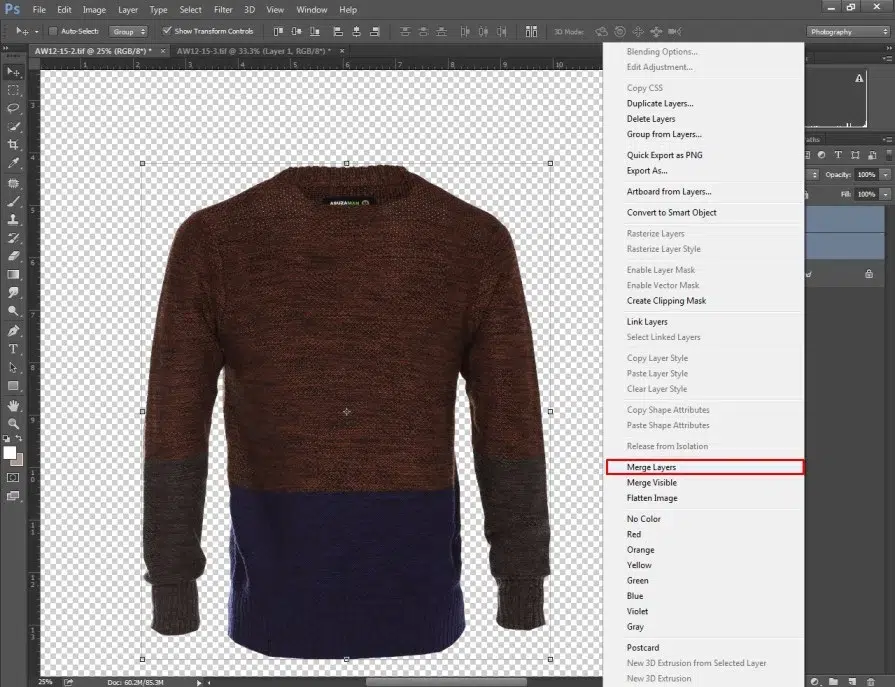Choose Convert to Smart Object
The image size is (895, 687).
coord(671,212)
